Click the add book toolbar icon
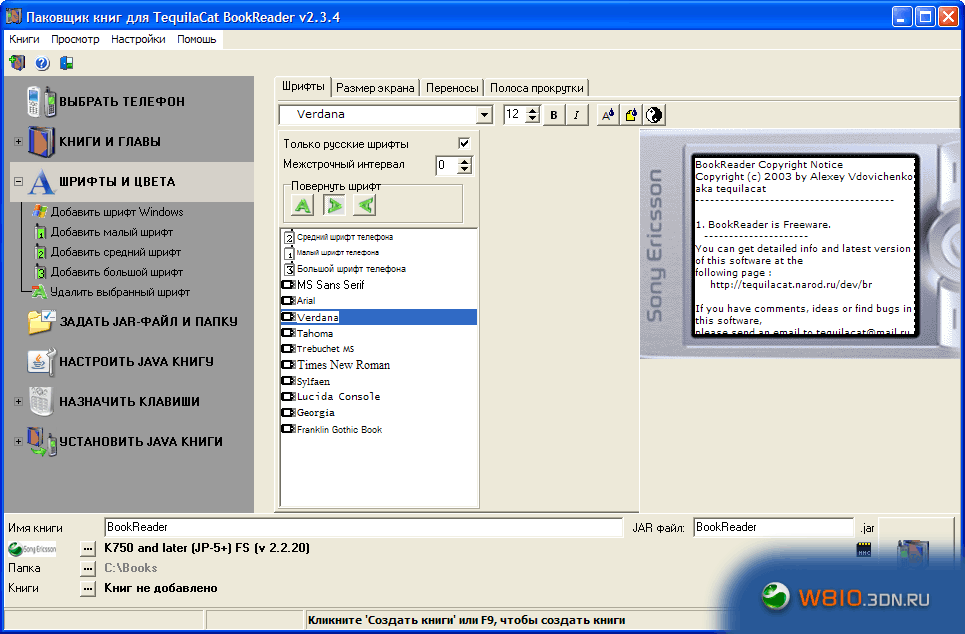Image resolution: width=965 pixels, height=634 pixels. click(17, 63)
